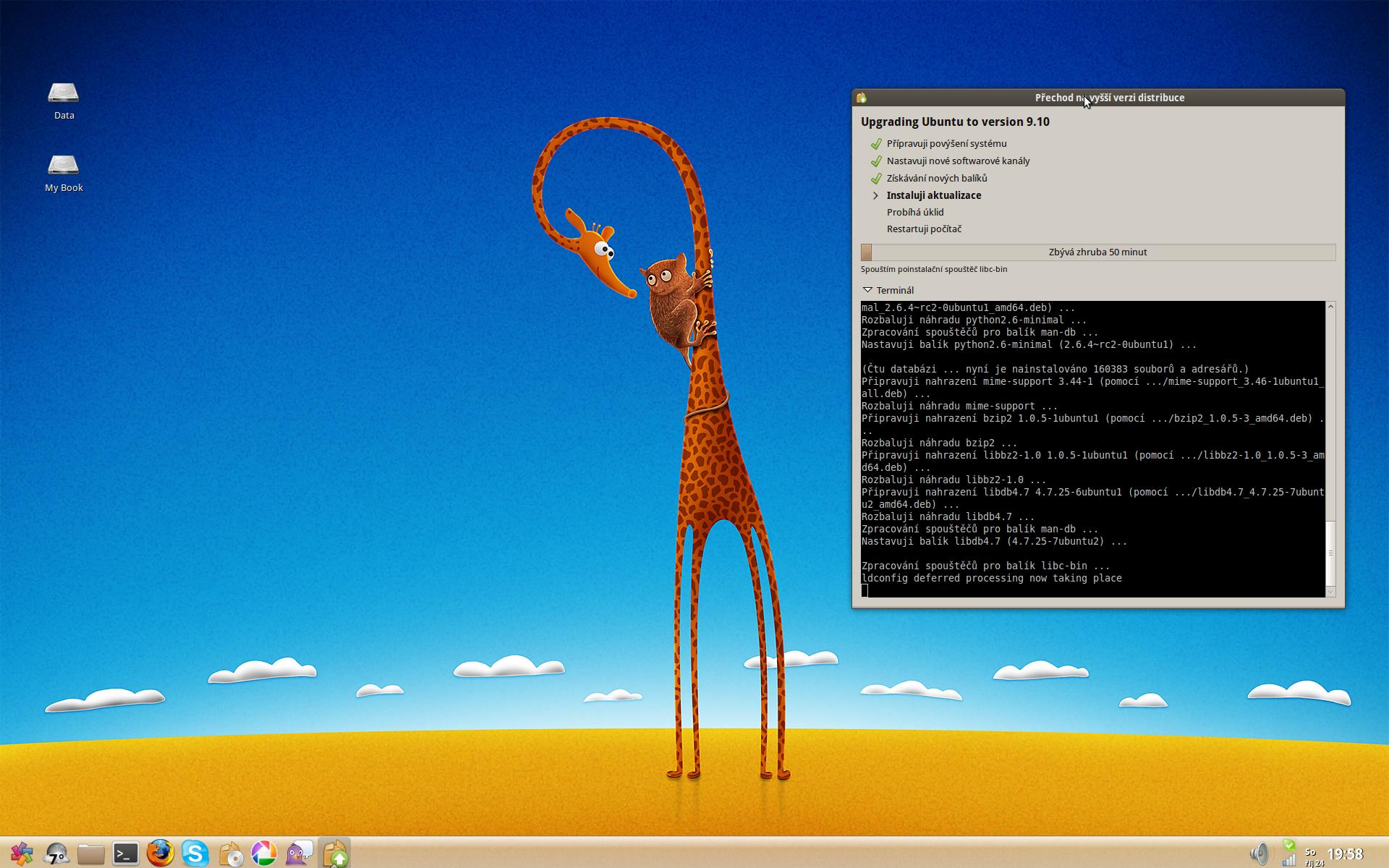Click the green Skype status tray icon
The image size is (1389, 868).
click(x=1289, y=845)
